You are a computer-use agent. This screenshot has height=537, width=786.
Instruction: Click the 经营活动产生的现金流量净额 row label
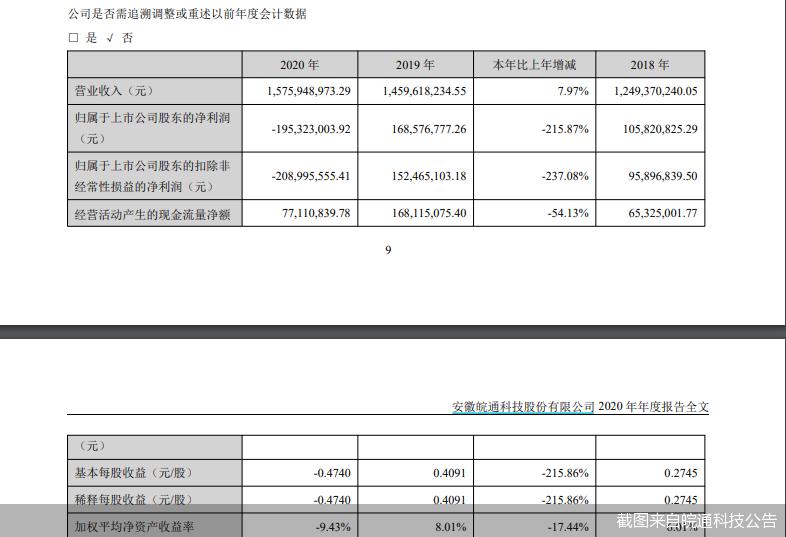coord(152,215)
